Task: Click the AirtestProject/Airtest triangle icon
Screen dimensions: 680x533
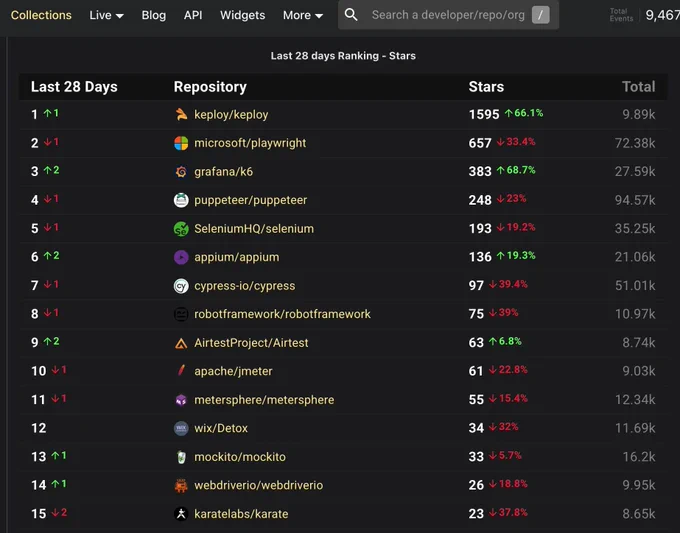Action: (181, 343)
